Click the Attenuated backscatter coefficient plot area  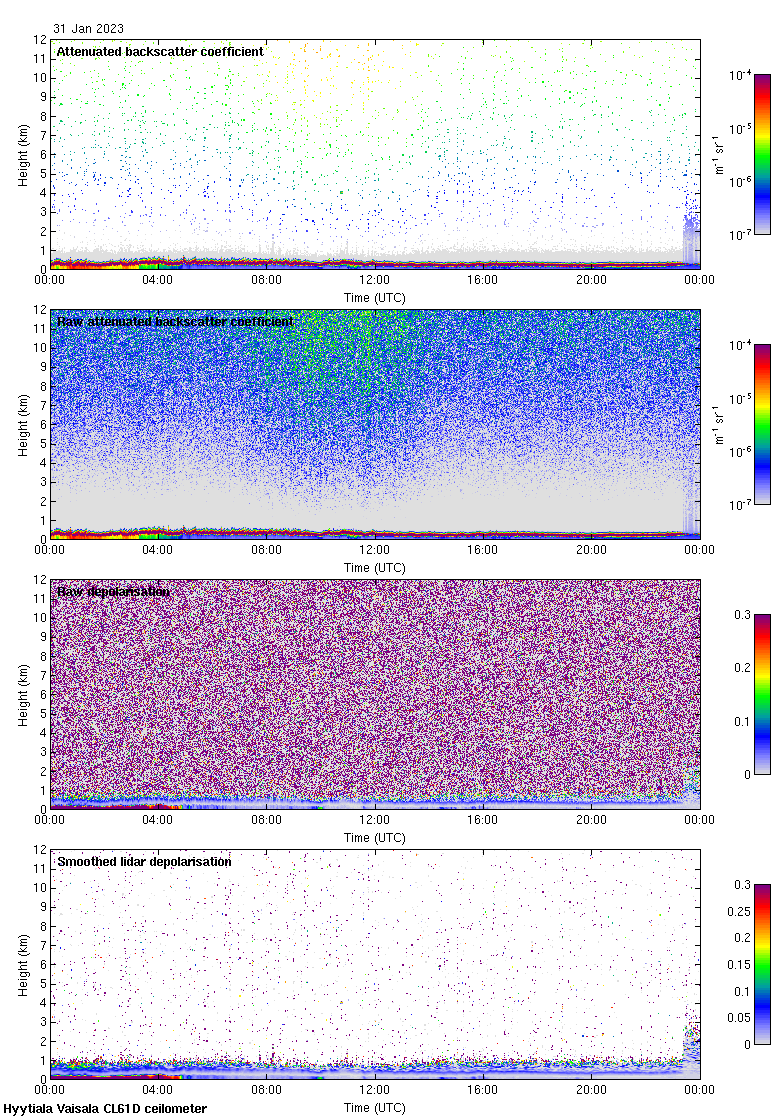[x=375, y=154]
